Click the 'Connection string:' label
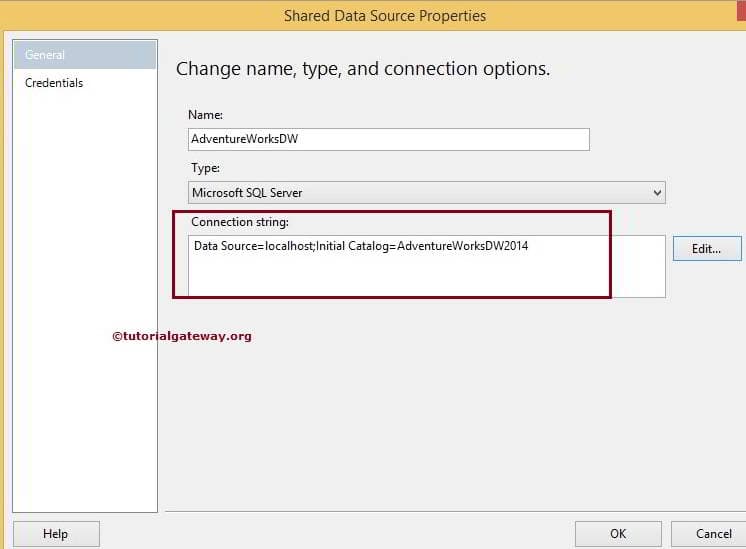The height and width of the screenshot is (549, 746). (x=240, y=222)
